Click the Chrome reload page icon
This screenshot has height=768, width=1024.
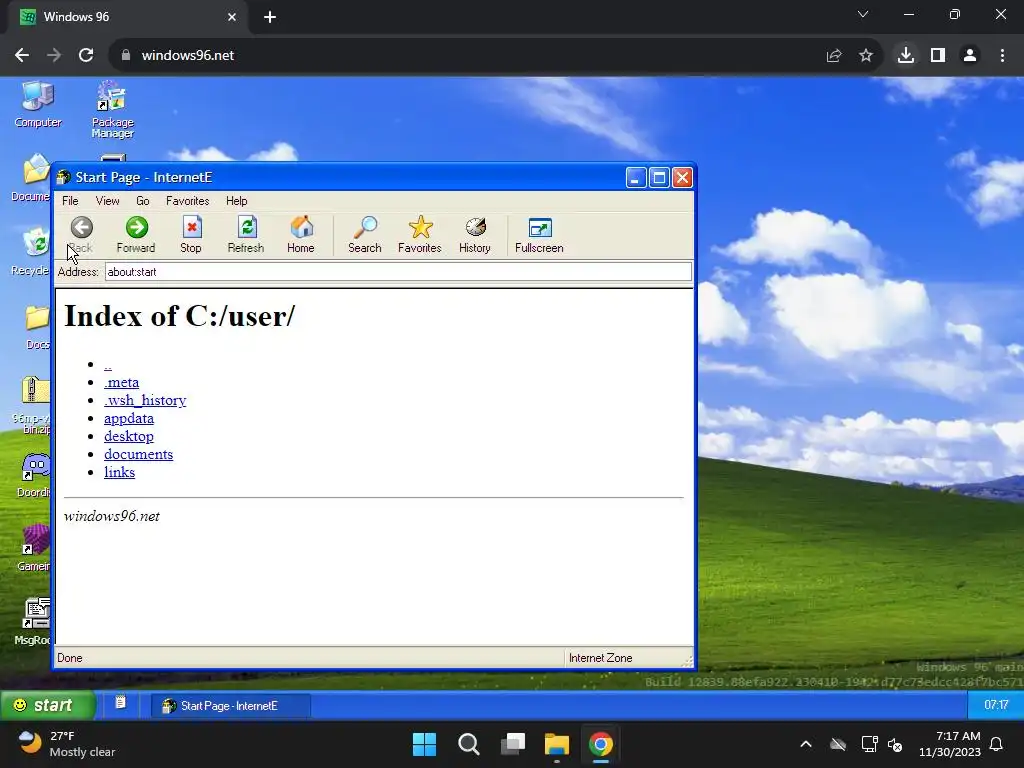[86, 56]
